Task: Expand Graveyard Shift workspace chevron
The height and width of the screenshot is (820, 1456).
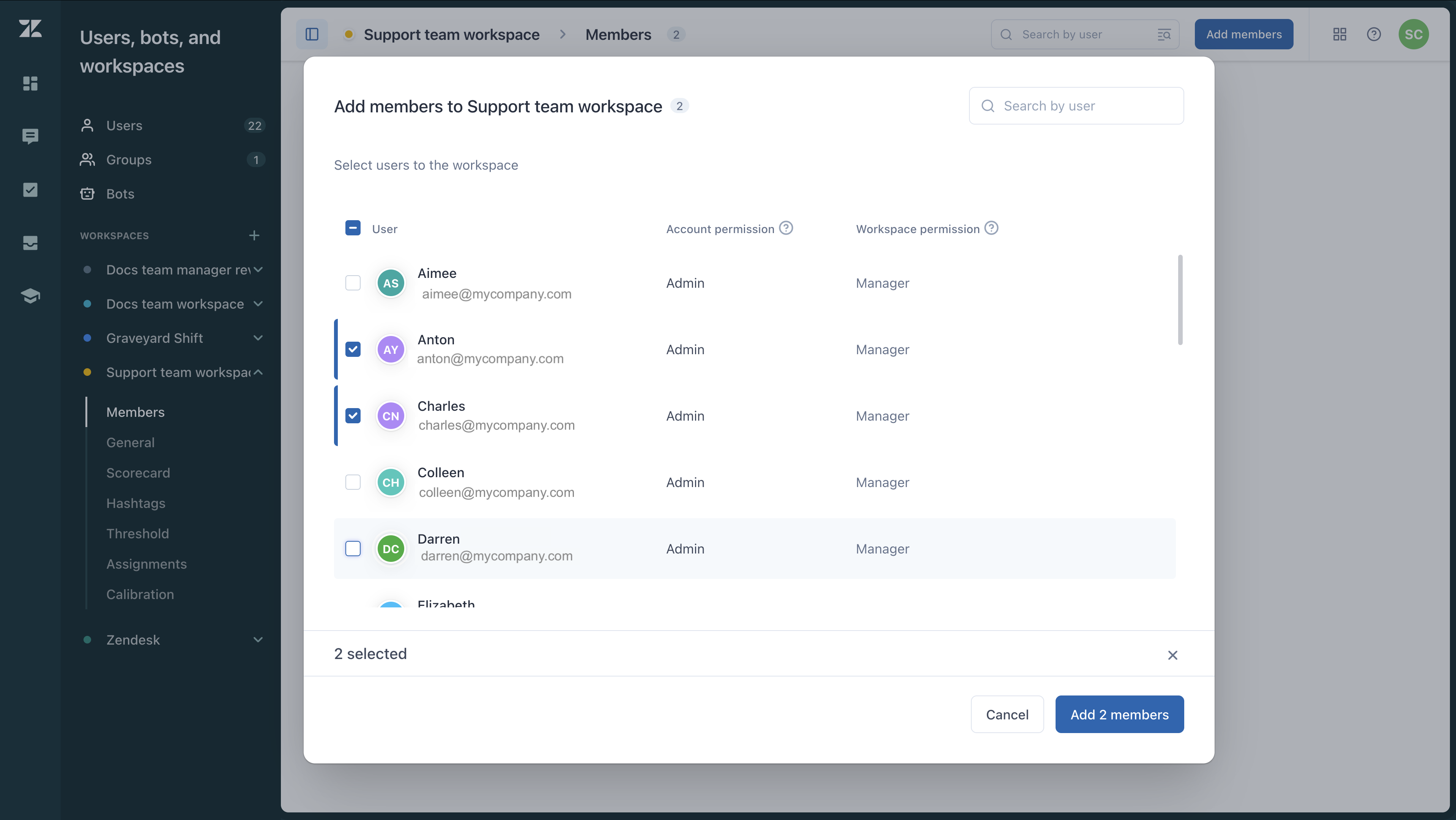Action: [258, 338]
